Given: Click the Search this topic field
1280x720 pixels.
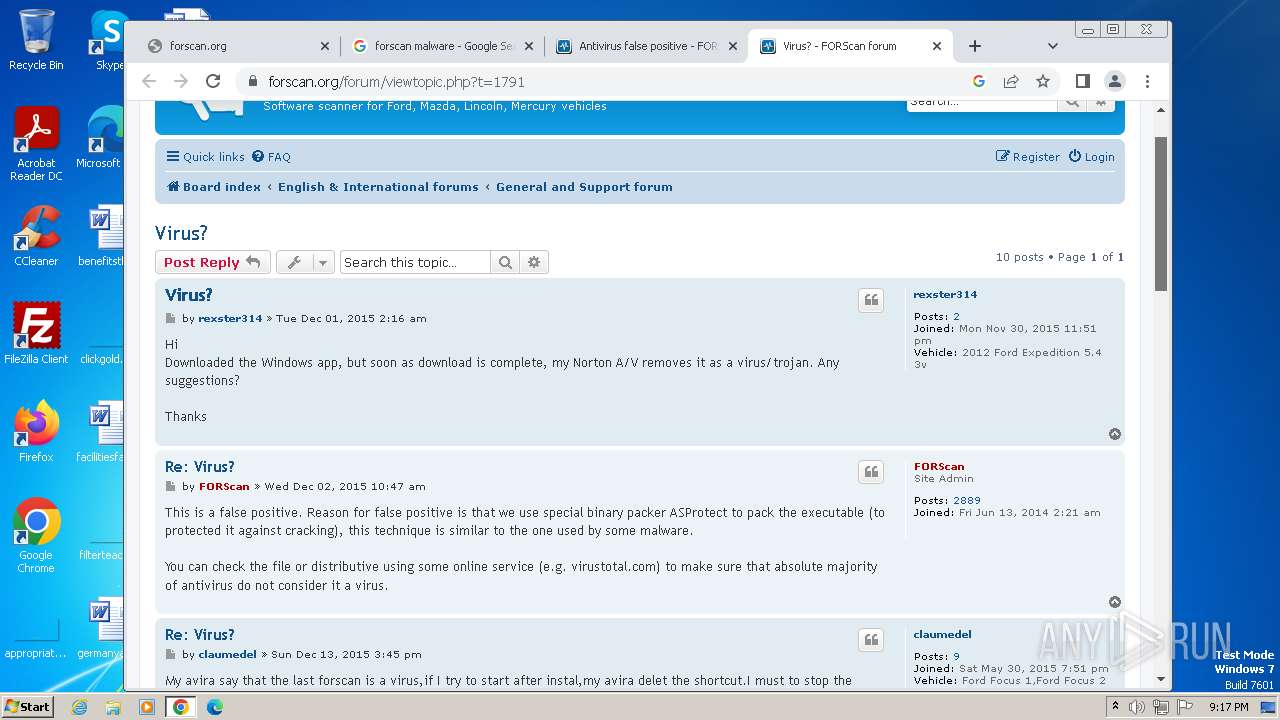Looking at the screenshot, I should [415, 262].
